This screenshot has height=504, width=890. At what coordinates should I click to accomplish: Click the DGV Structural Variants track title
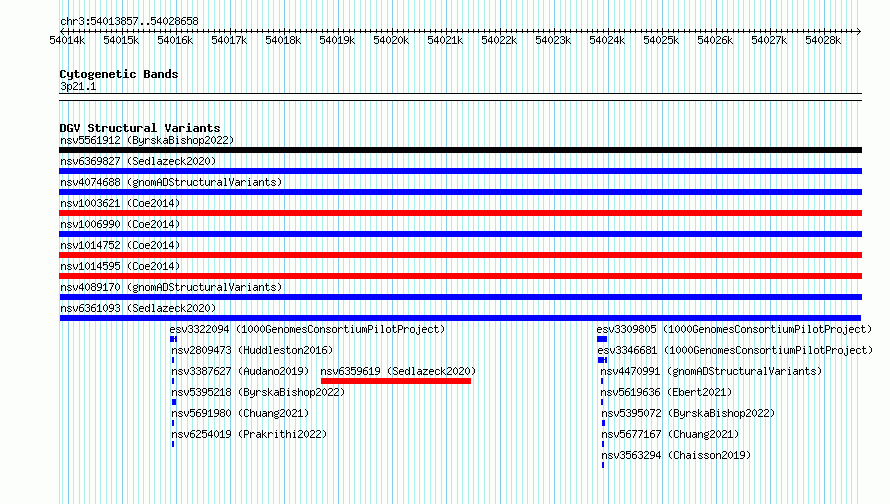[140, 128]
